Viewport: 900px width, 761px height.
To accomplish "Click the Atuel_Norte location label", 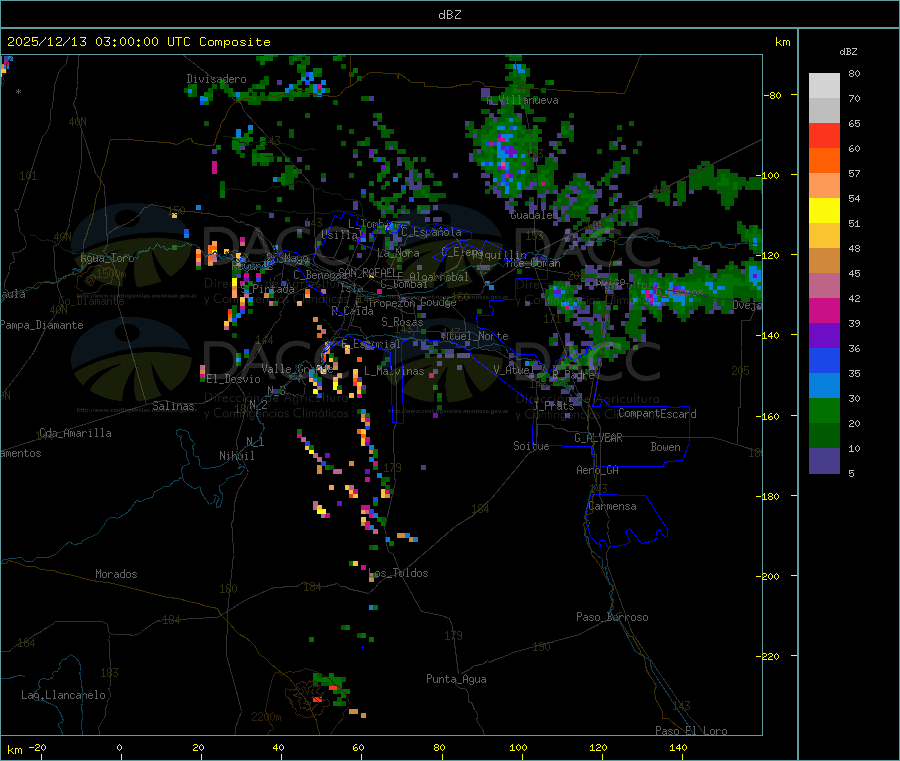I will 475,336.
